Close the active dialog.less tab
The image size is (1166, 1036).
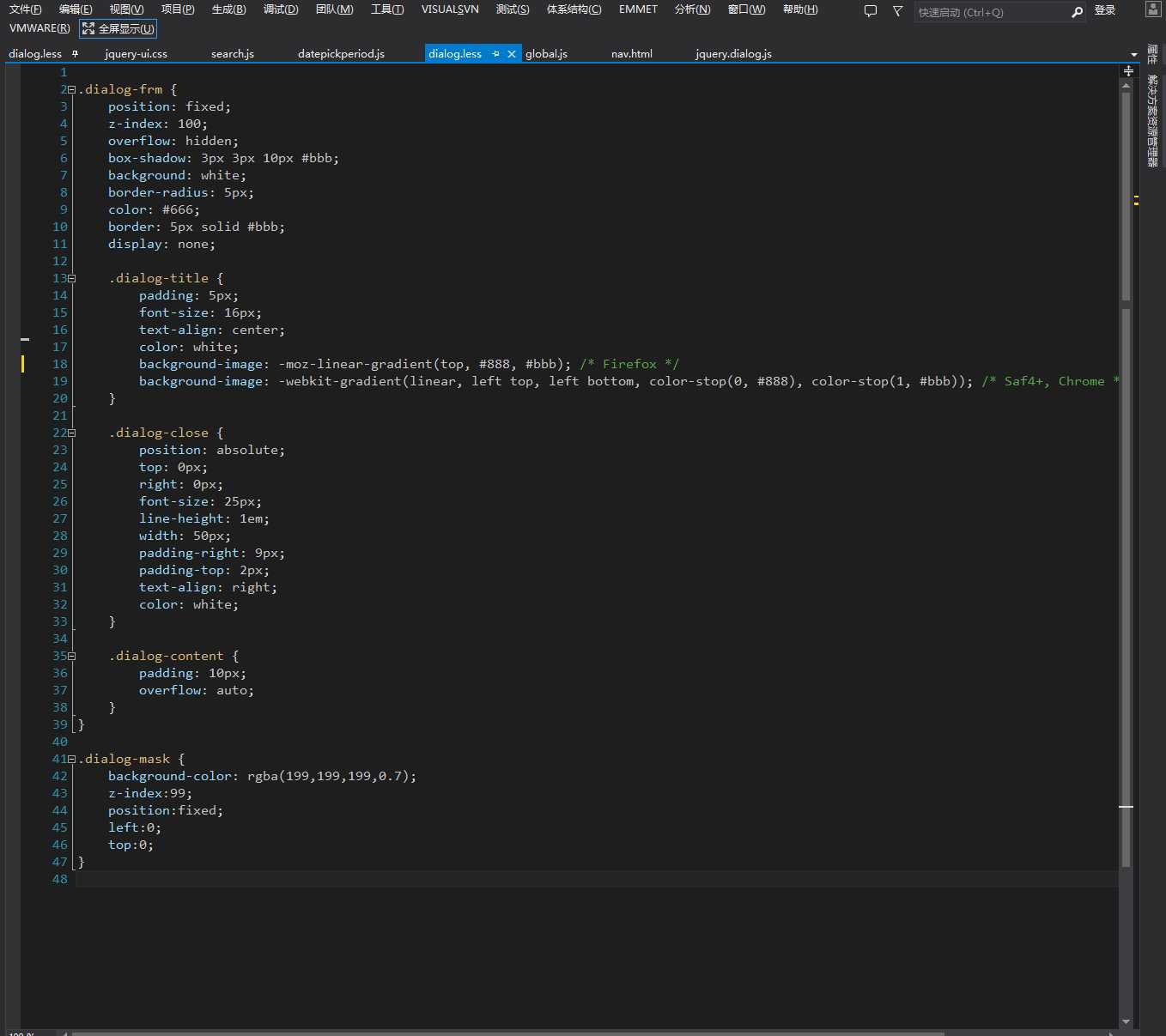(x=512, y=53)
